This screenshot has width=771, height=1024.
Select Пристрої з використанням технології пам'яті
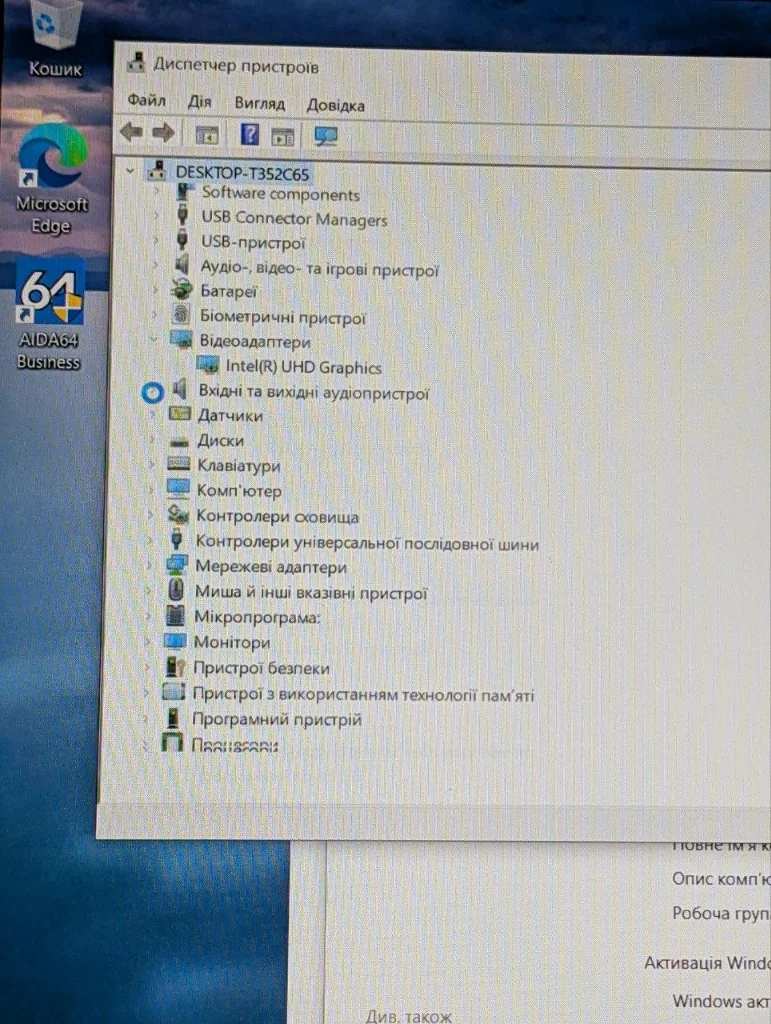click(363, 695)
